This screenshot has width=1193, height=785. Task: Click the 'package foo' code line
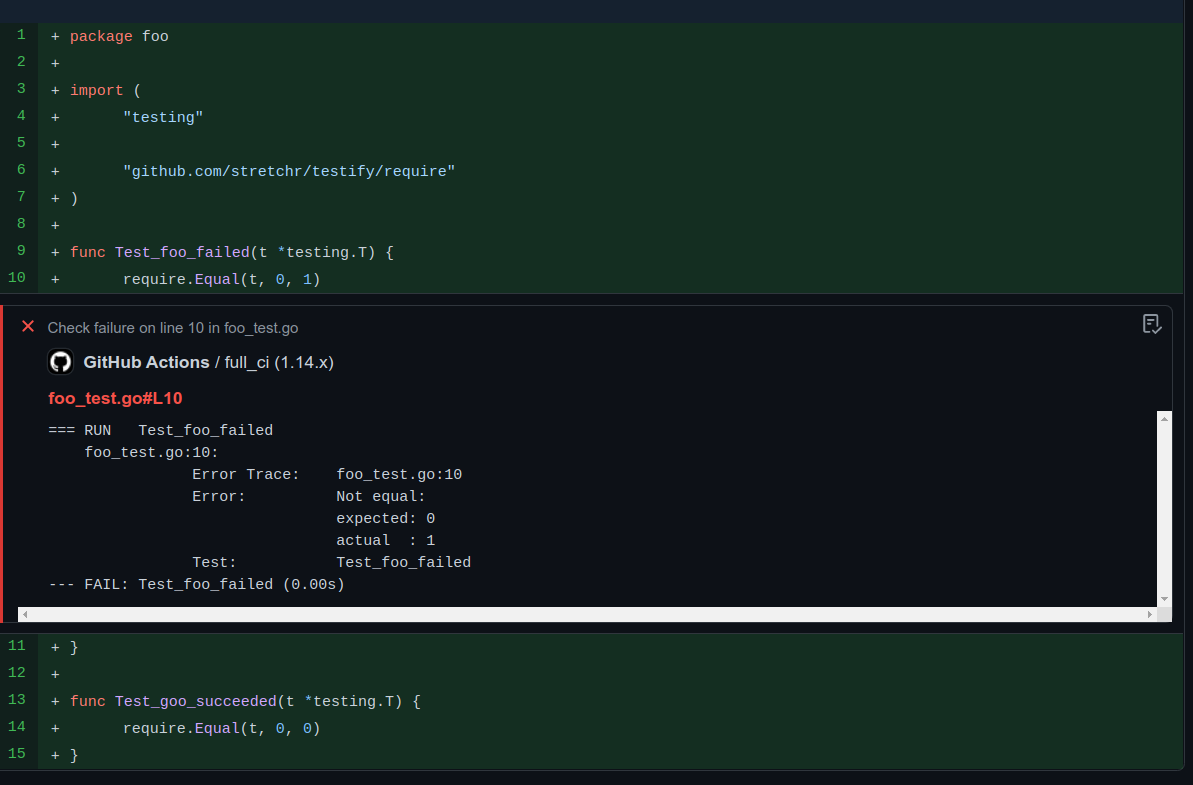pyautogui.click(x=119, y=37)
